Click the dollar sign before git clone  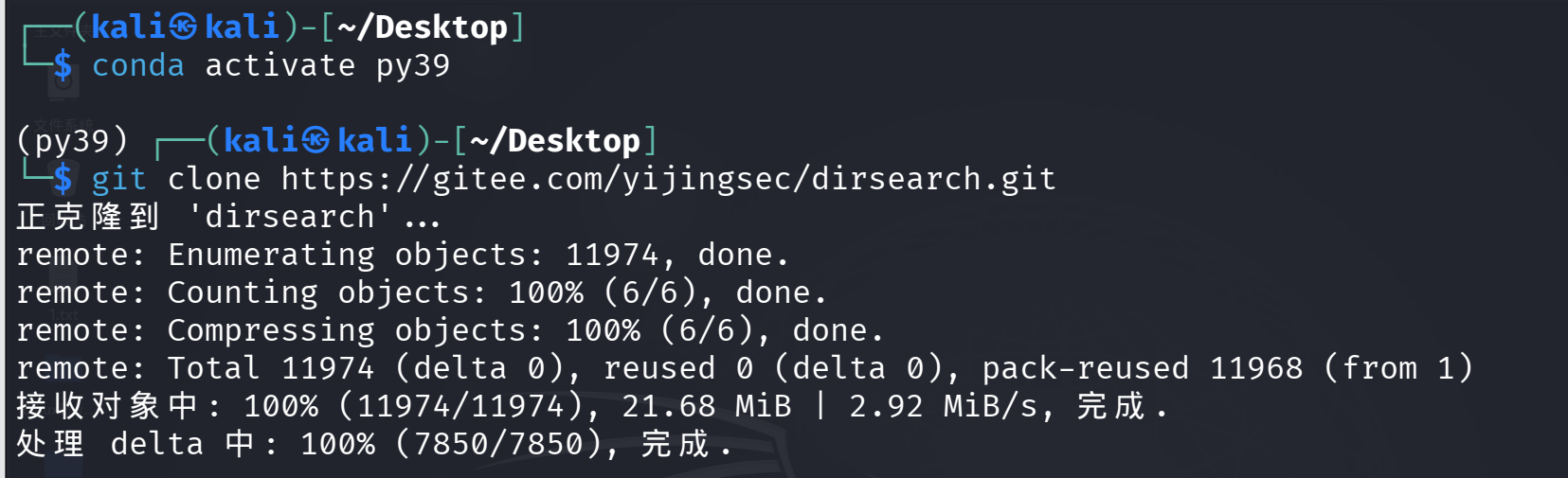pyautogui.click(x=63, y=179)
